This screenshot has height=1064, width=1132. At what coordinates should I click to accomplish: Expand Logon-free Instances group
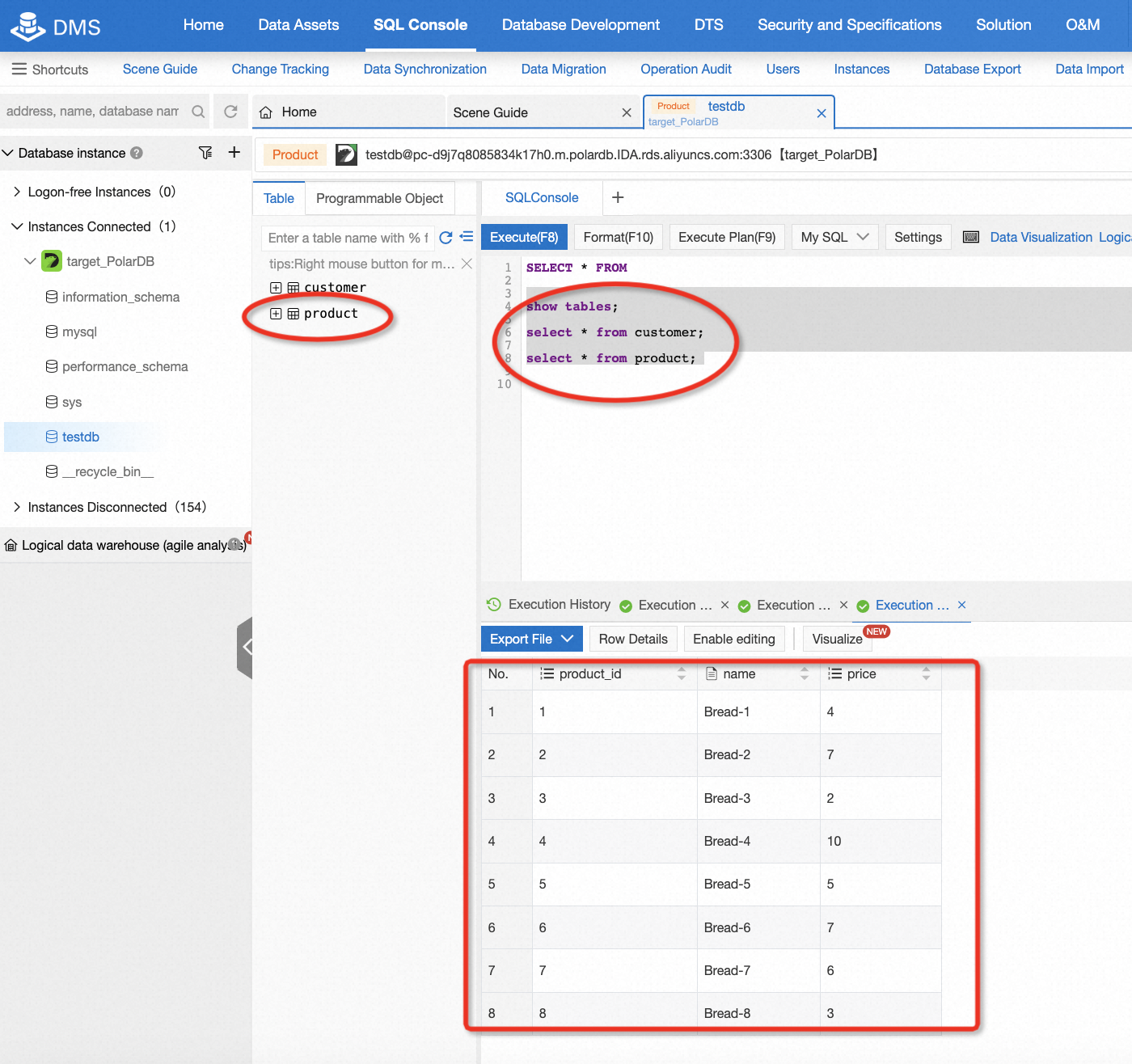(x=17, y=192)
